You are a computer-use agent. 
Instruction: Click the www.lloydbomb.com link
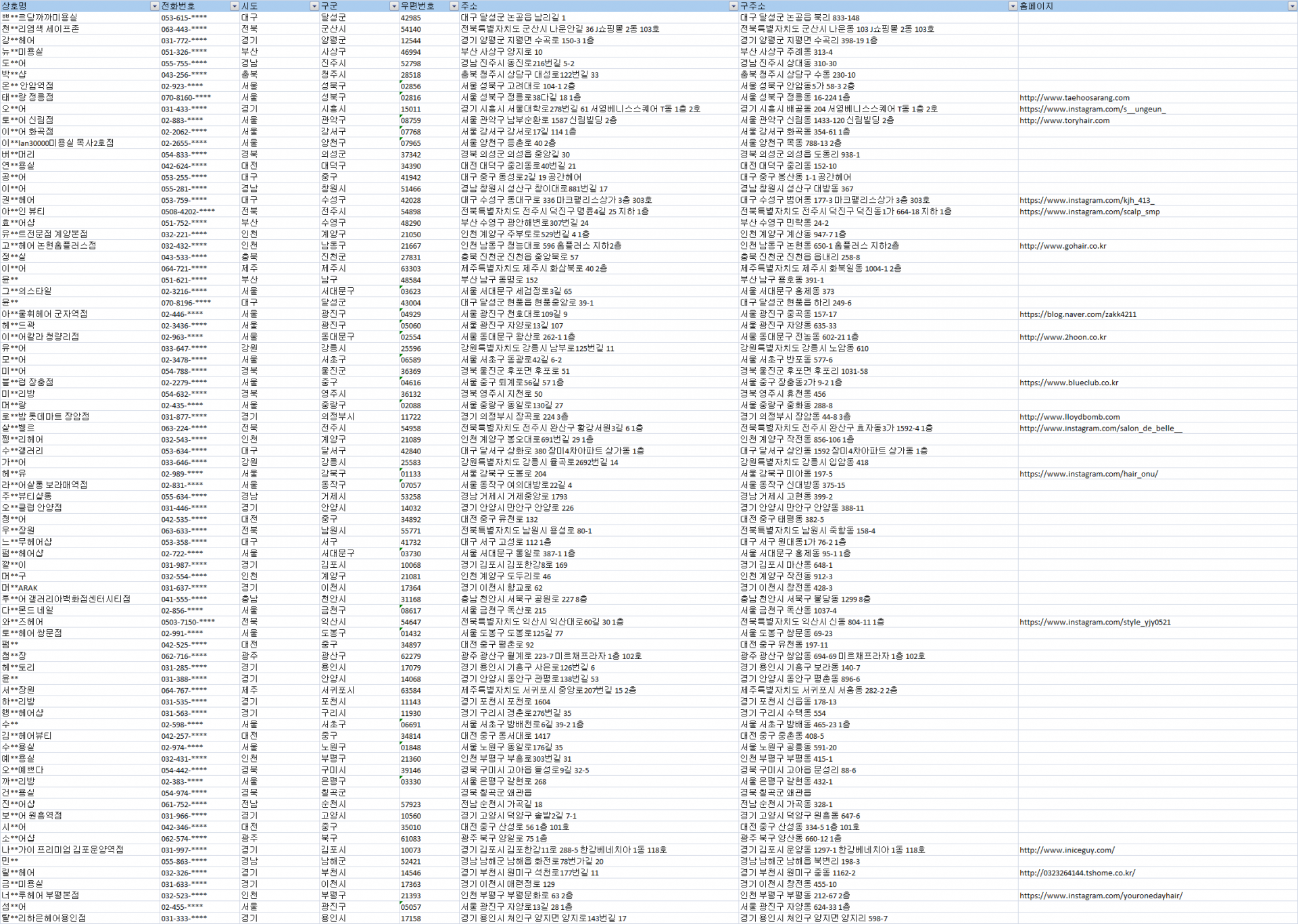[x=1069, y=417]
